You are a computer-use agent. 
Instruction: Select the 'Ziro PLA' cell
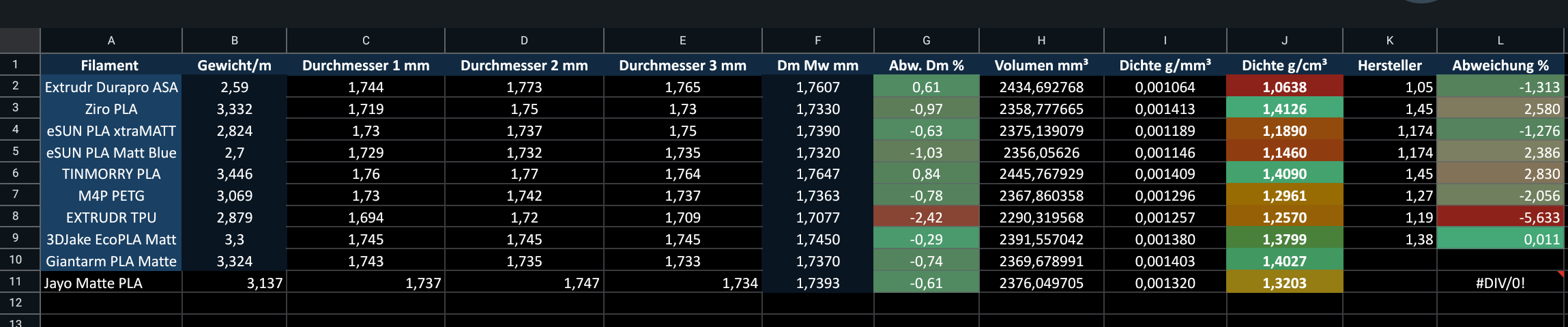pyautogui.click(x=111, y=109)
